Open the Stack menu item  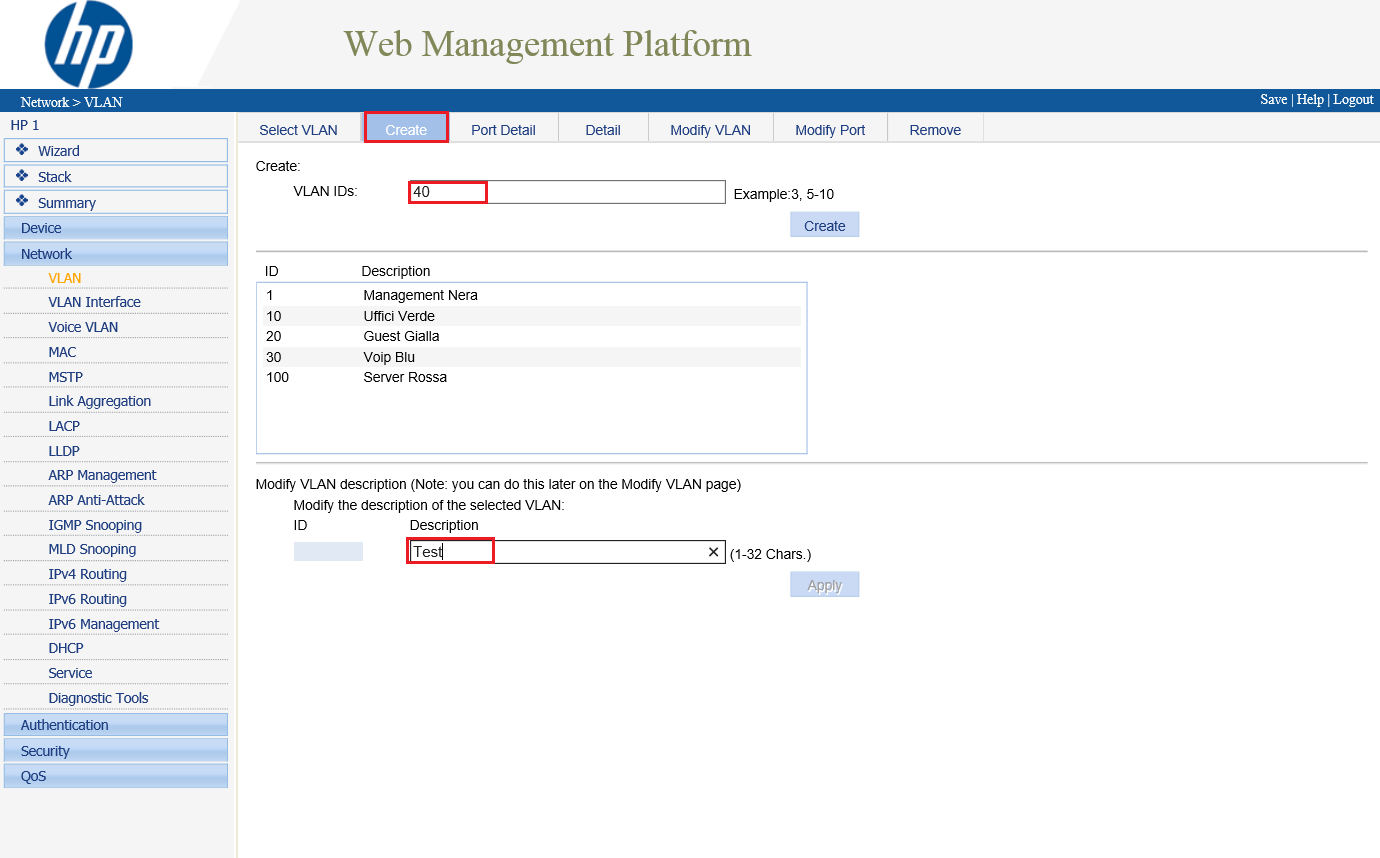(116, 176)
